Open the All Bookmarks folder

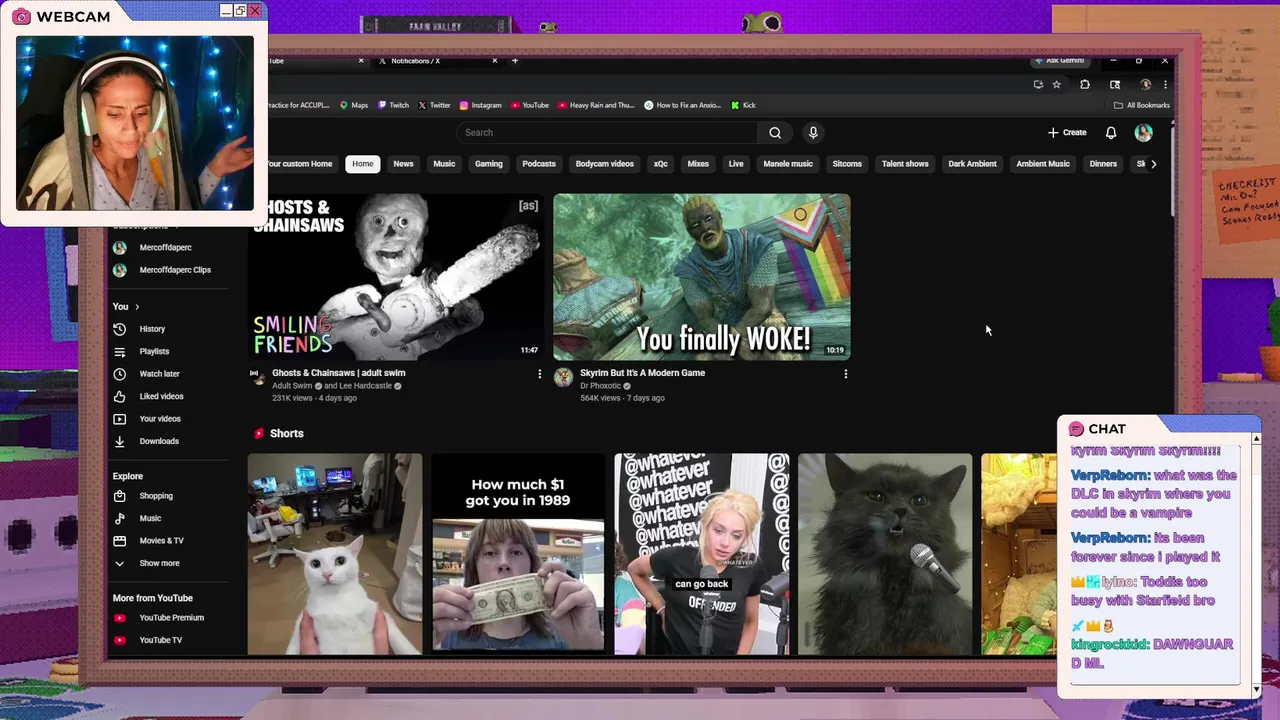coord(1142,105)
